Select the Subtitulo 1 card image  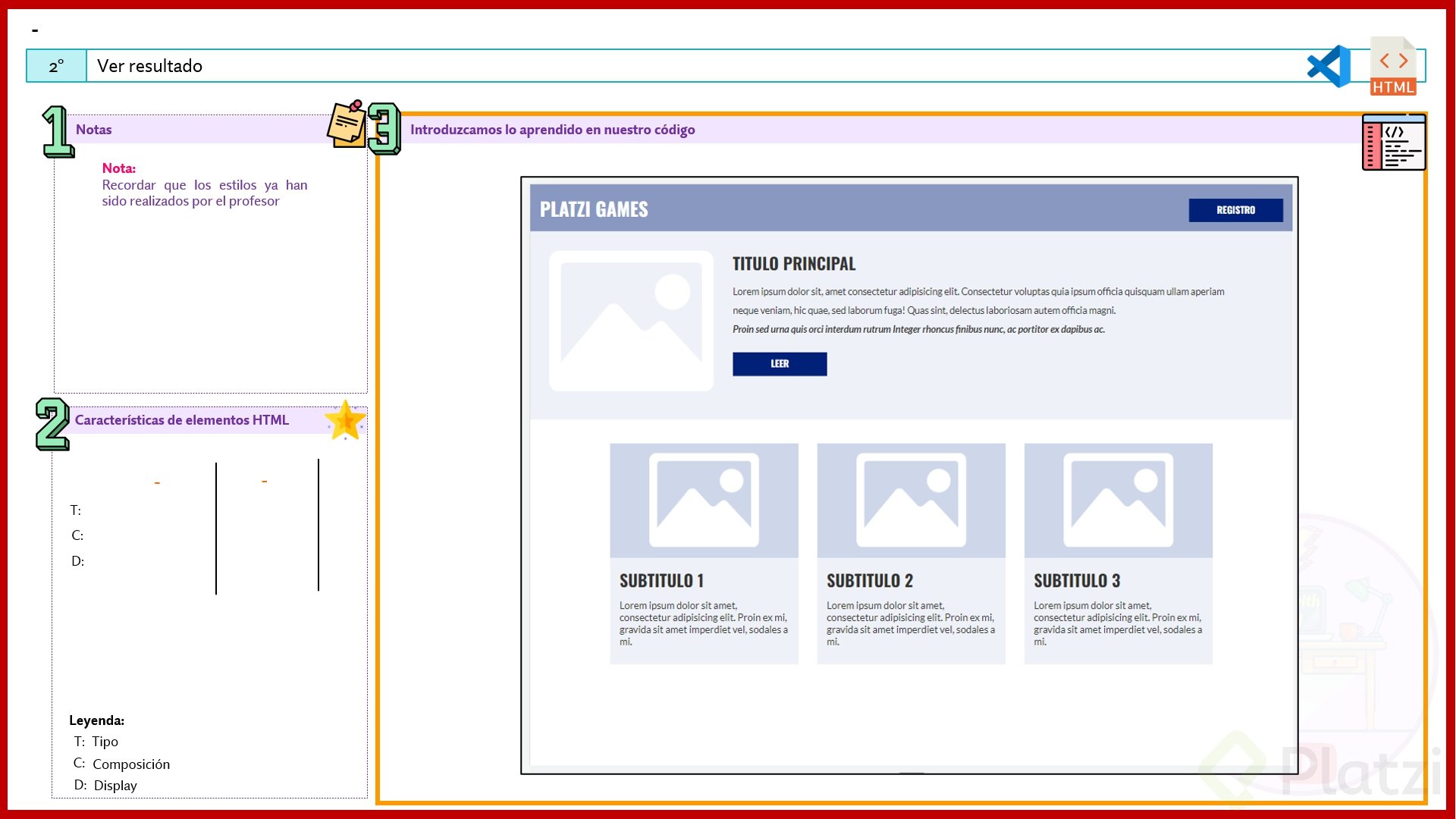(x=704, y=500)
